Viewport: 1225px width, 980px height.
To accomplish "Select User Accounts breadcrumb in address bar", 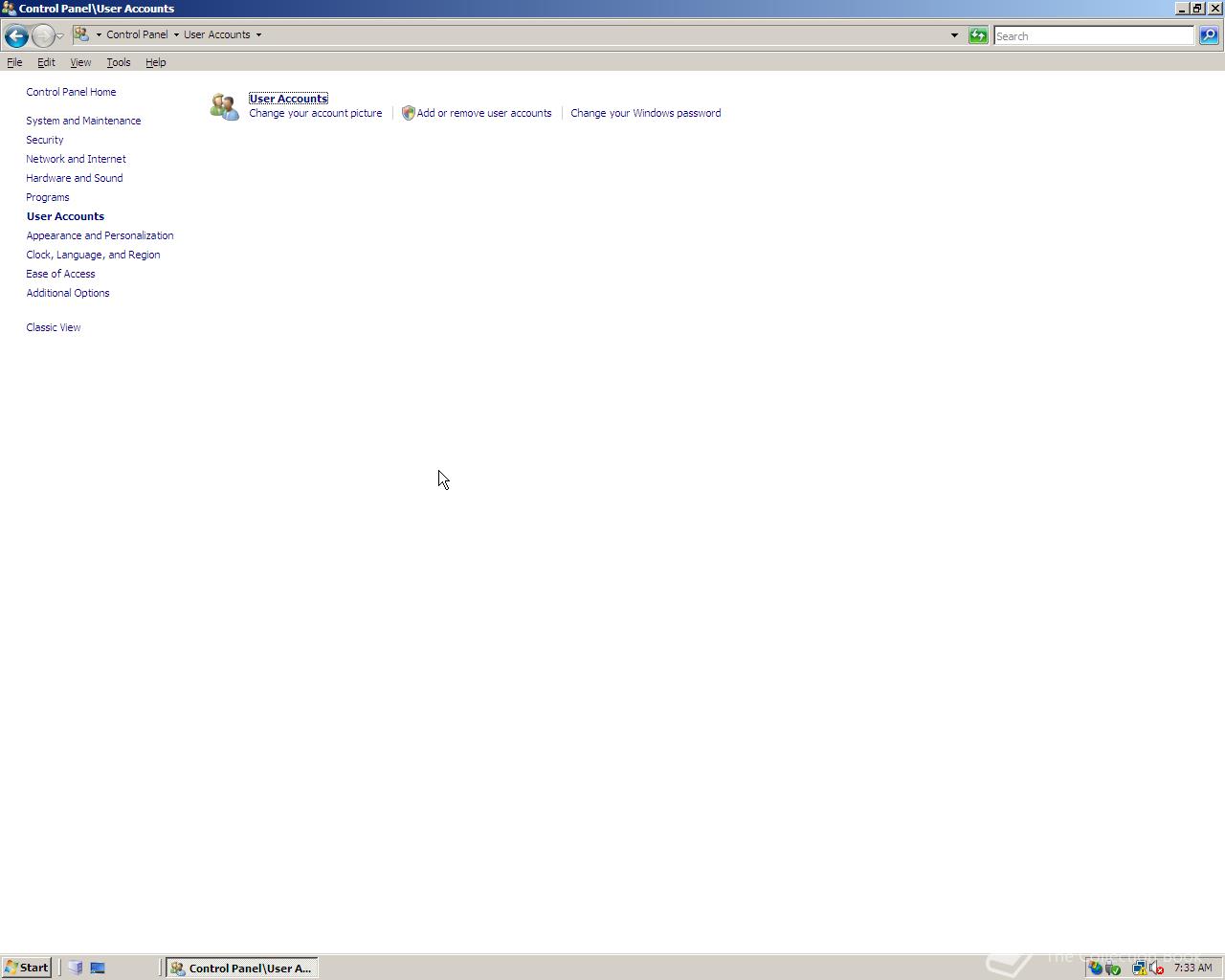I will click(216, 34).
